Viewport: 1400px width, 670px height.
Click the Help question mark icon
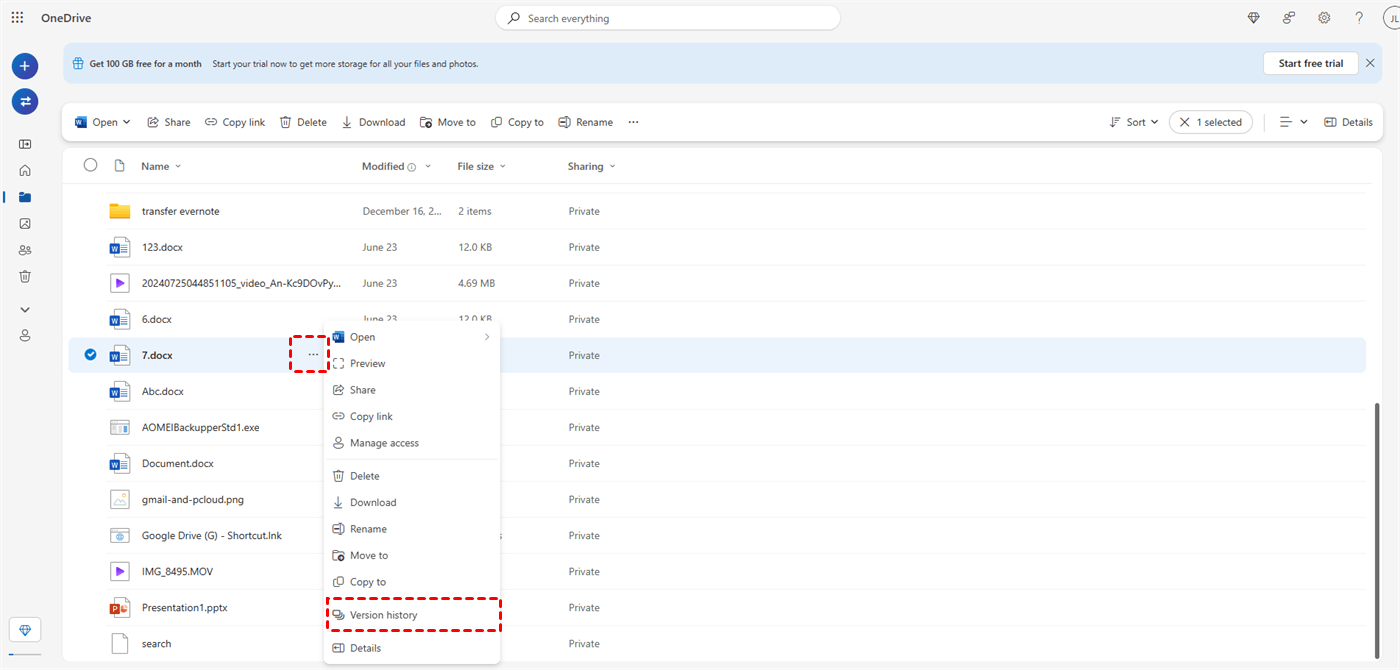pyautogui.click(x=1359, y=18)
